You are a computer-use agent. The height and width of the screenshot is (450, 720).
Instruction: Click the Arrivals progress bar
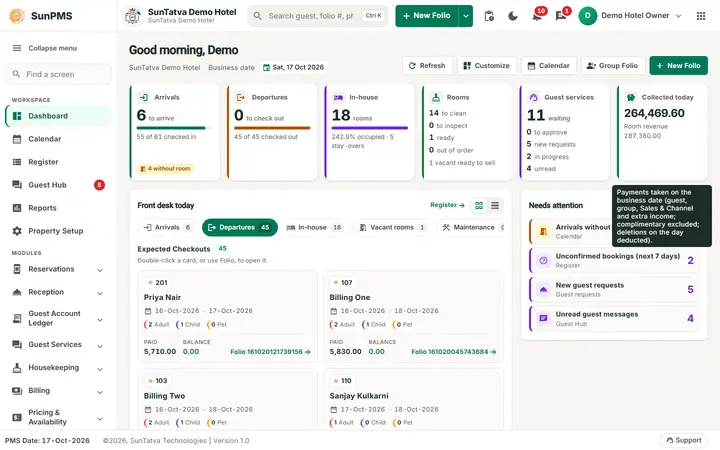point(174,128)
